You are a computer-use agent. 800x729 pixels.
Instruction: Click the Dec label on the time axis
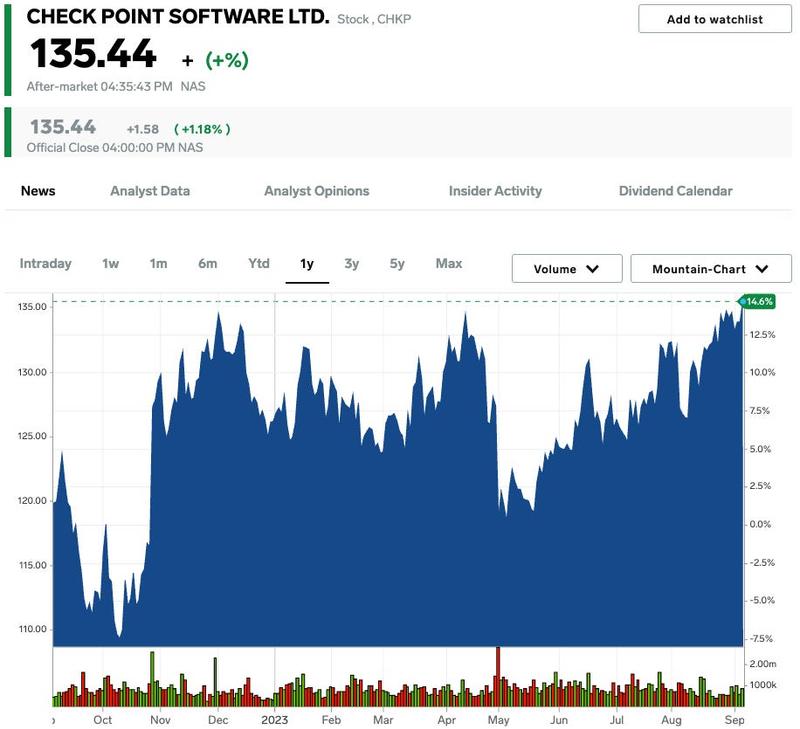coord(218,720)
